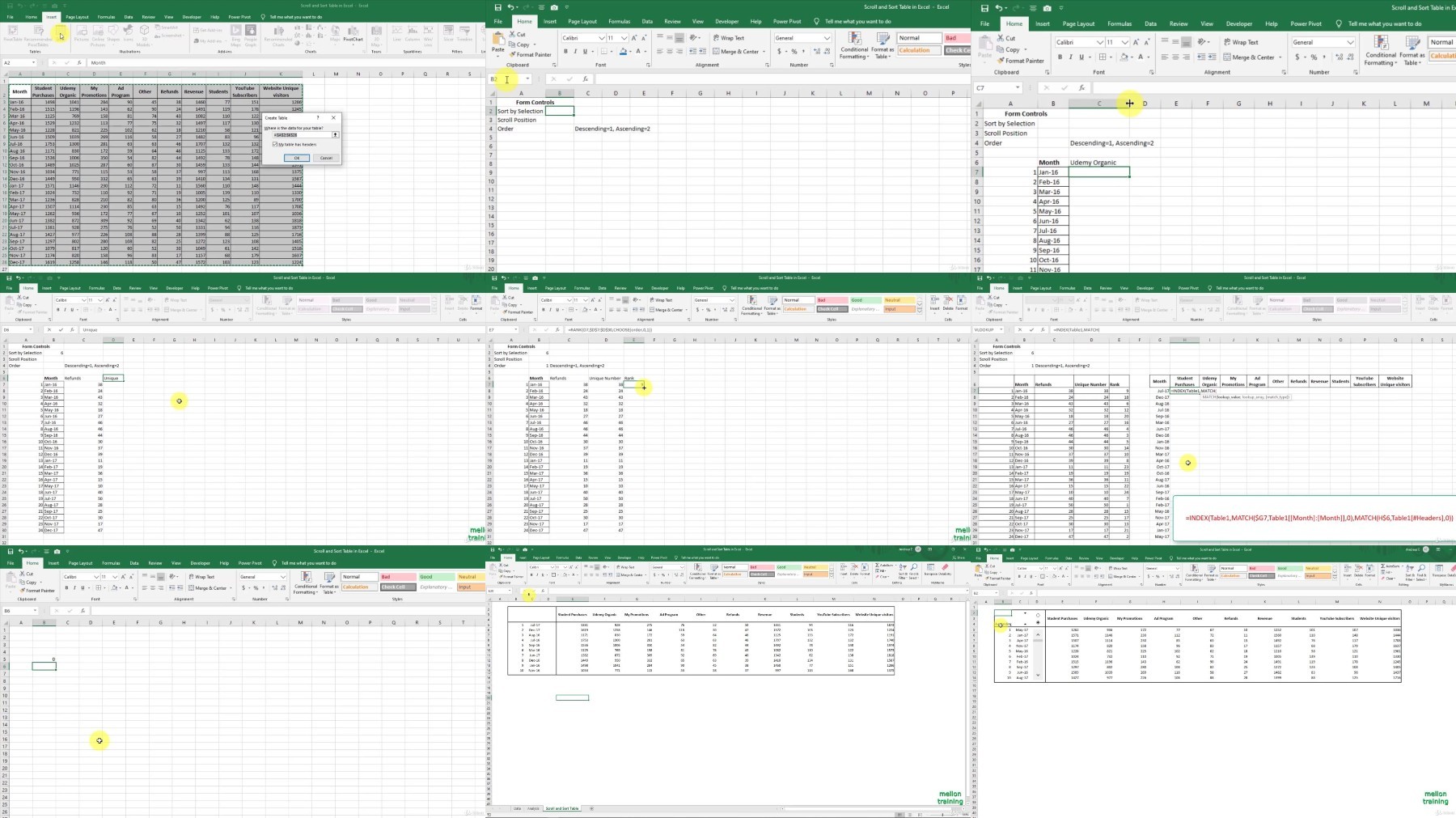Screen dimensions: 1456x818
Task: Confirm the Create Table dialog with OK
Action: 296,158
